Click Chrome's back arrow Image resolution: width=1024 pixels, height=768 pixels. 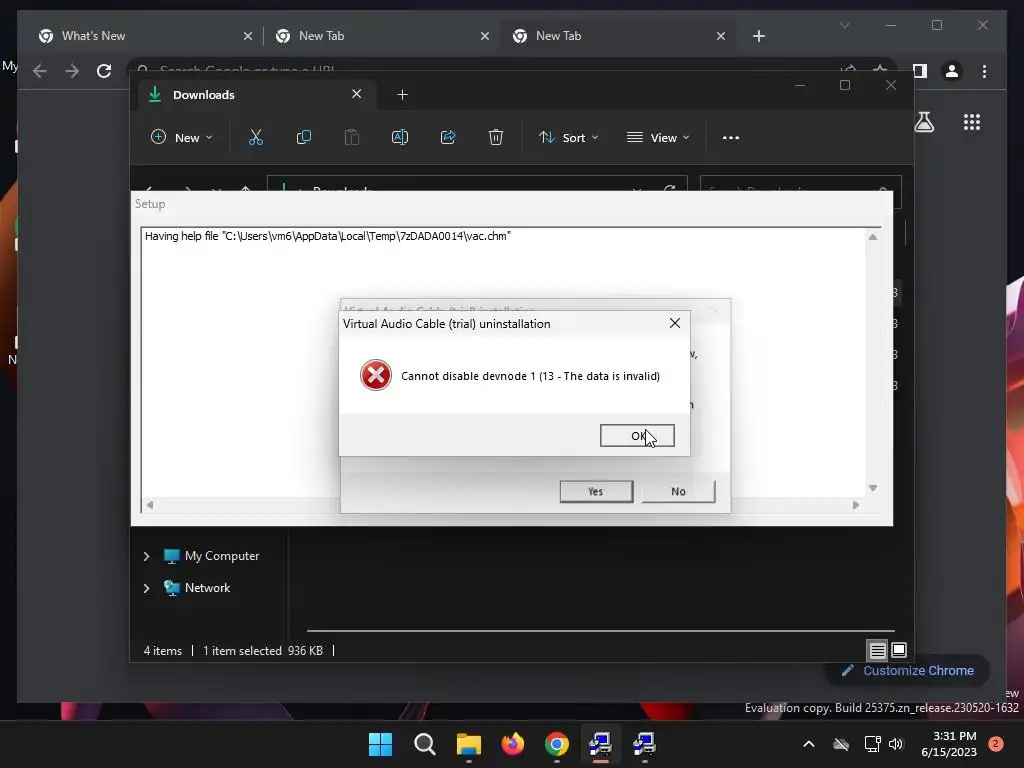pyautogui.click(x=40, y=71)
